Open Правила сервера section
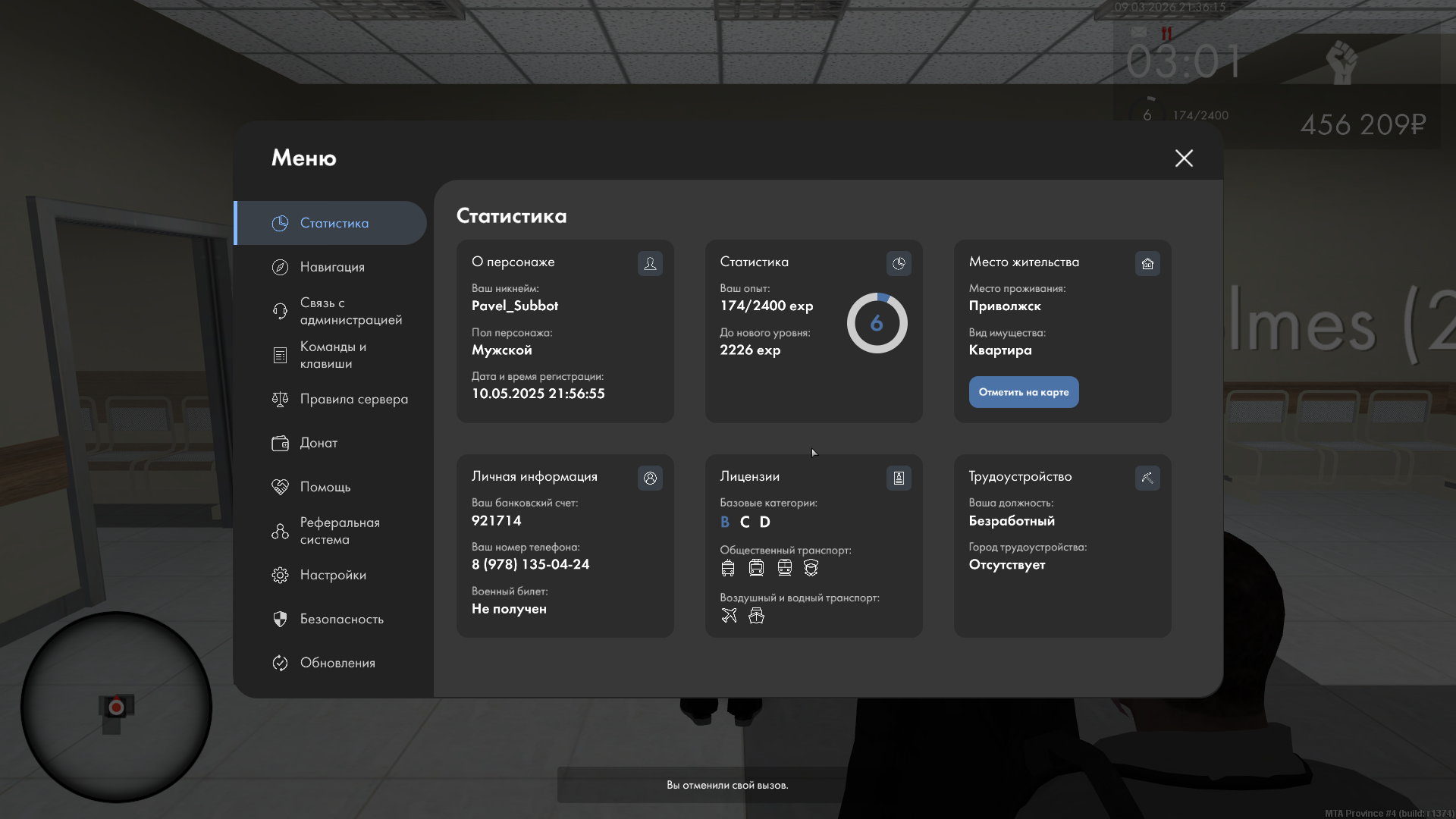This screenshot has height=819, width=1456. click(353, 399)
